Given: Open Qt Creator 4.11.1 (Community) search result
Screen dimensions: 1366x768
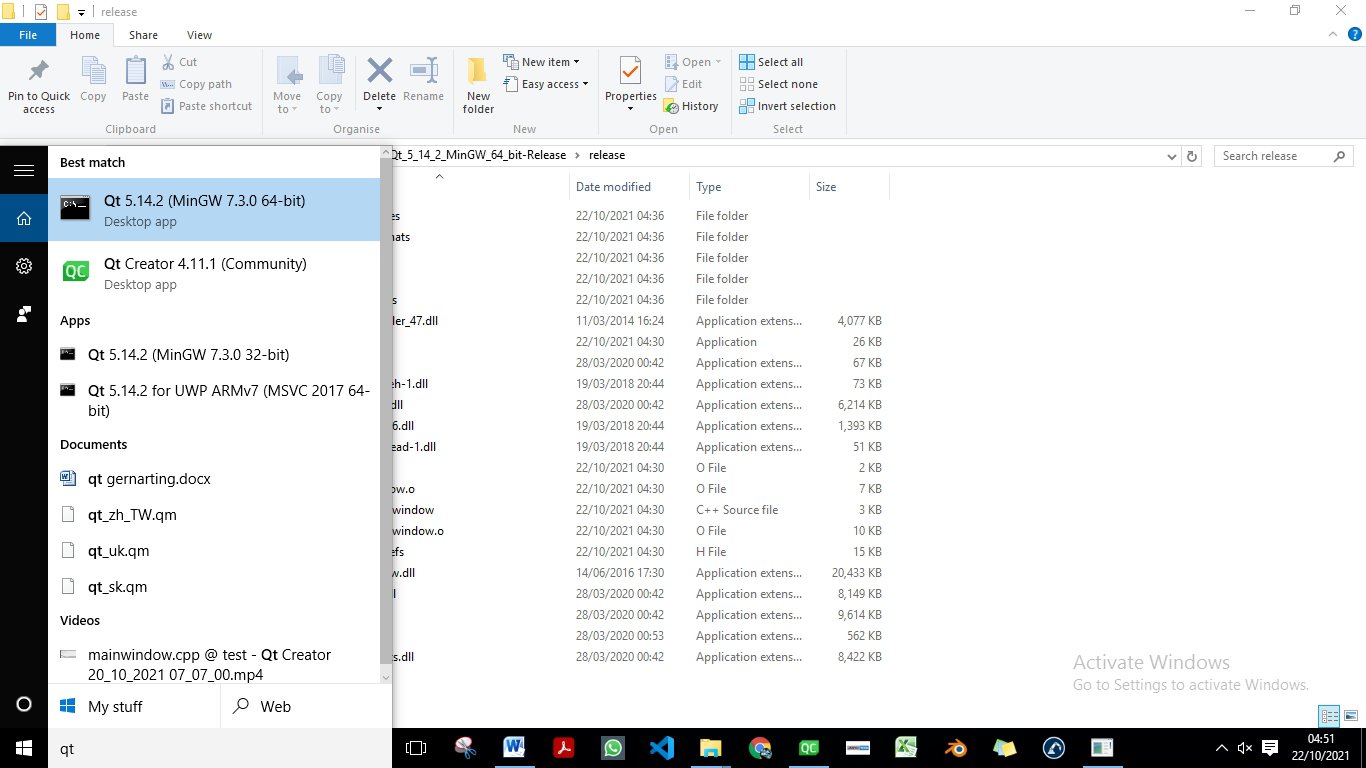Looking at the screenshot, I should (205, 273).
